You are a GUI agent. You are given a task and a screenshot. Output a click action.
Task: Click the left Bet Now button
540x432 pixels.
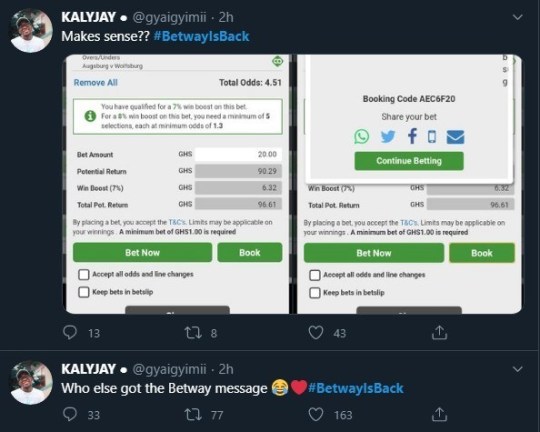coord(143,253)
